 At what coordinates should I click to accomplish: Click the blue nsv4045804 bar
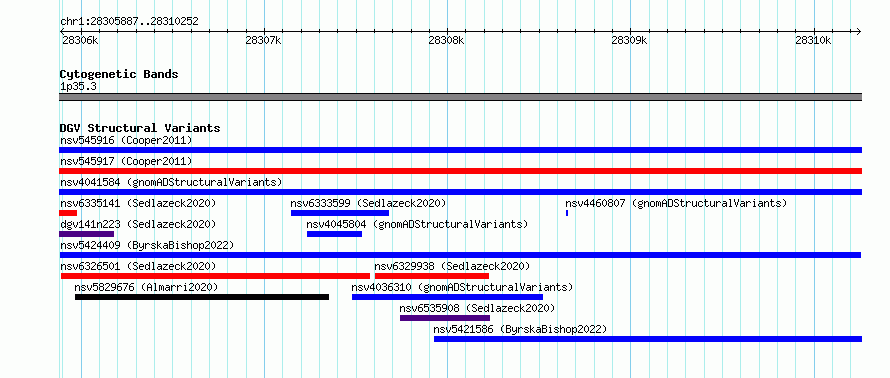(334, 234)
